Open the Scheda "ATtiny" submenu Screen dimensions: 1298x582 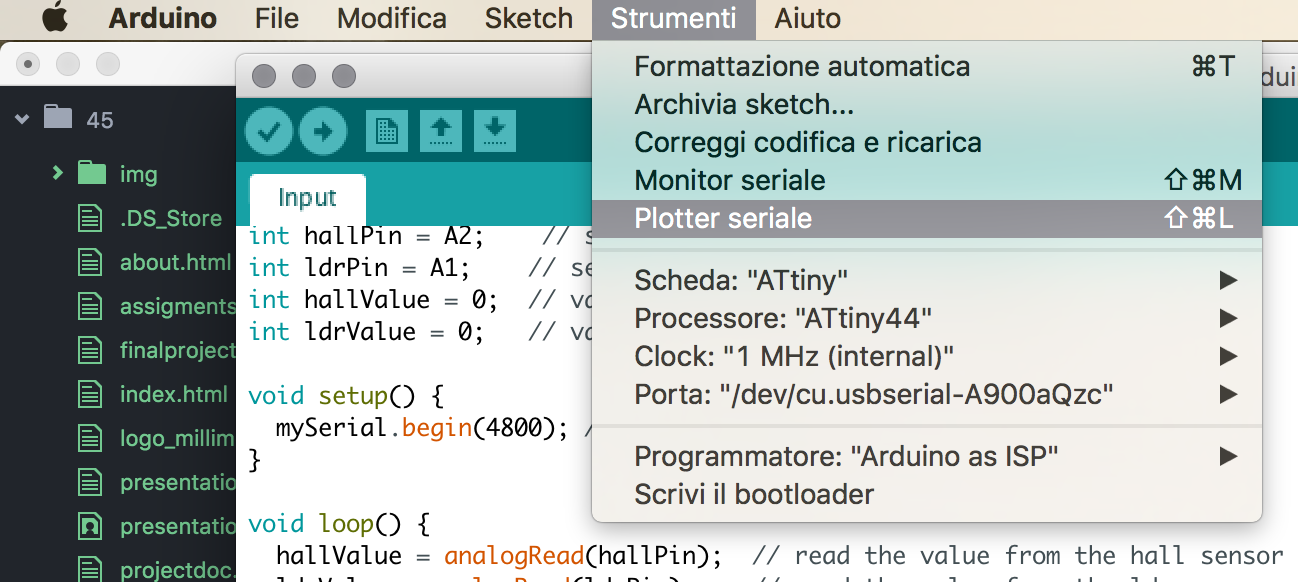(x=927, y=281)
